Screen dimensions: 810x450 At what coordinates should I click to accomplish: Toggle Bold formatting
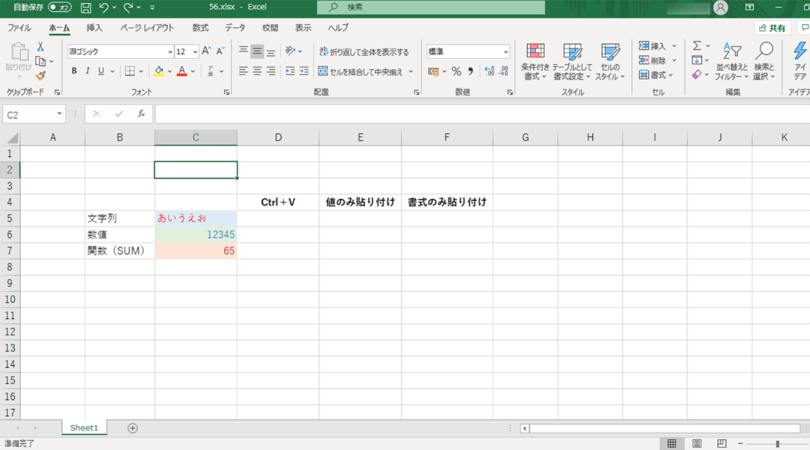[x=74, y=72]
